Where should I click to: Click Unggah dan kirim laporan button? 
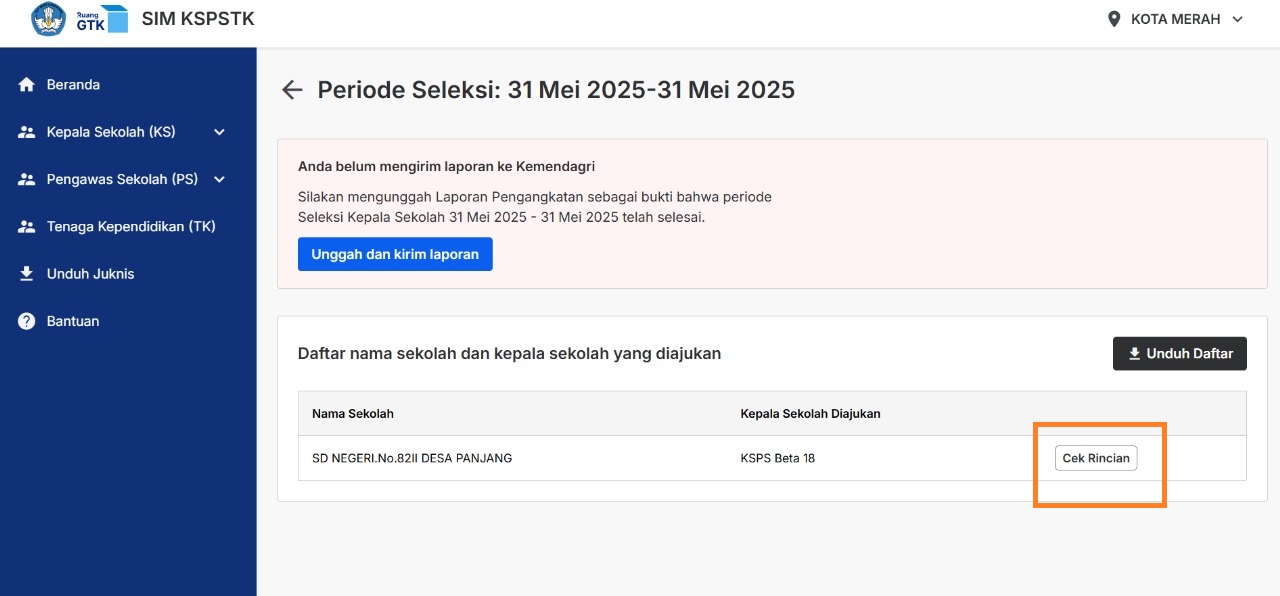click(x=395, y=254)
